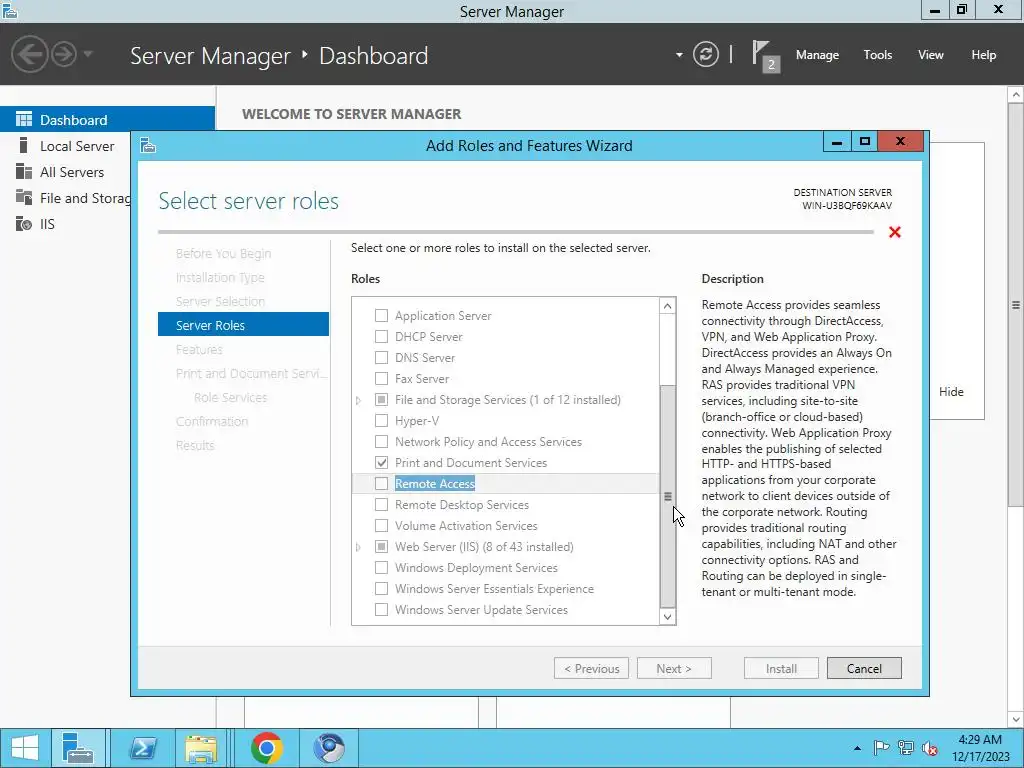Image resolution: width=1024 pixels, height=768 pixels.
Task: Open the Chromium icon on the taskbar
Action: pos(328,748)
